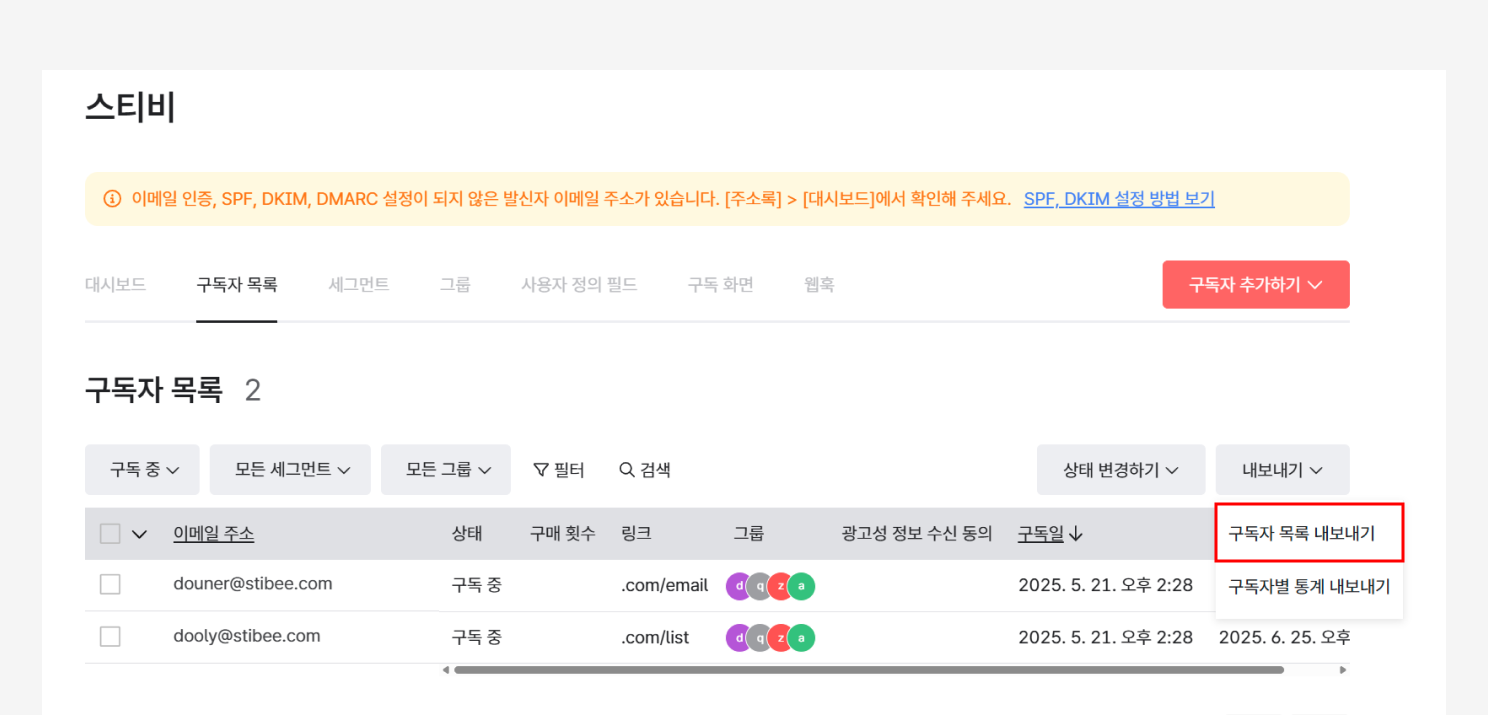Image resolution: width=1488 pixels, height=715 pixels.
Task: Open the 상태 변경하기 dropdown
Action: 1120,470
